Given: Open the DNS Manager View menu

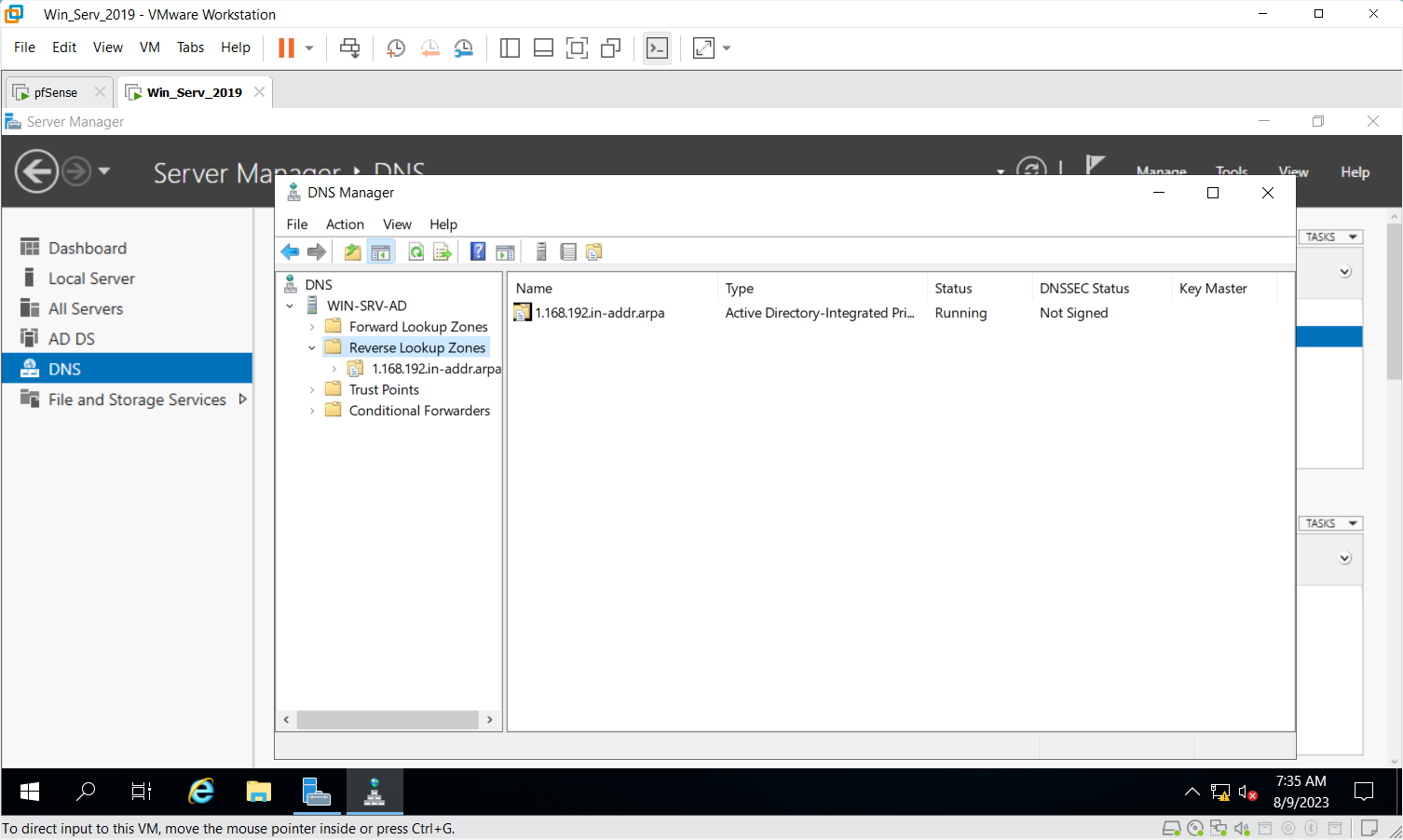Looking at the screenshot, I should pos(397,224).
